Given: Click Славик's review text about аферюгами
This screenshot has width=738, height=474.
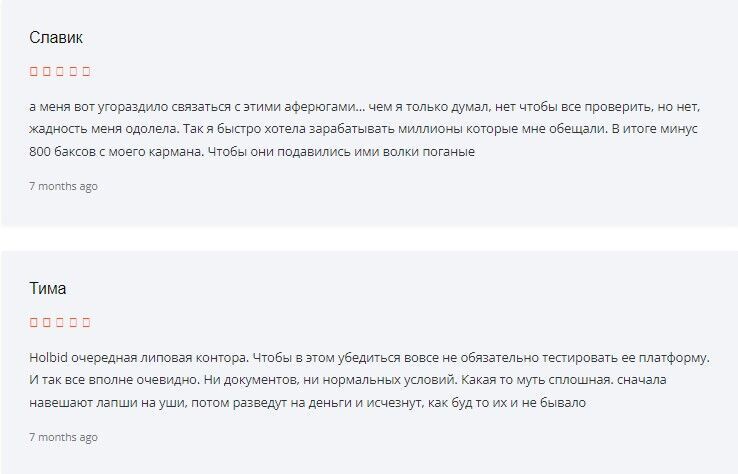Looking at the screenshot, I should tap(364, 129).
